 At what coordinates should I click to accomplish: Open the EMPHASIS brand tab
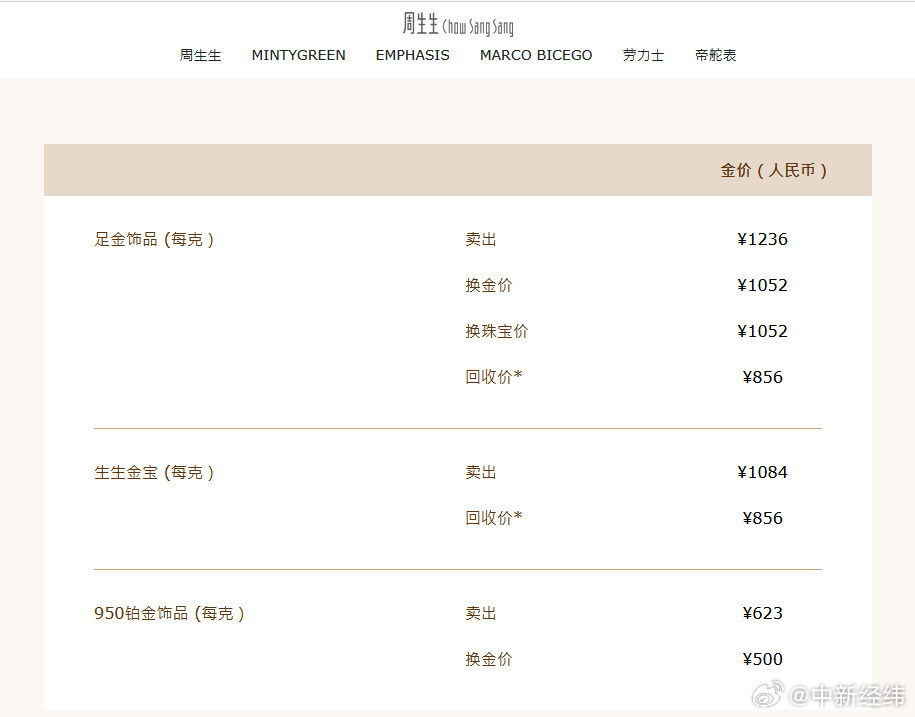tap(413, 55)
